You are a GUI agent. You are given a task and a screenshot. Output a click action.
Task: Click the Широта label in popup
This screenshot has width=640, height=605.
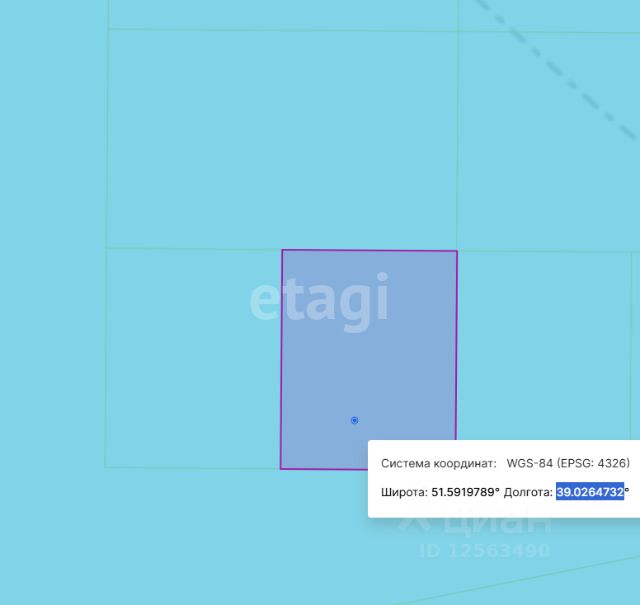point(404,492)
